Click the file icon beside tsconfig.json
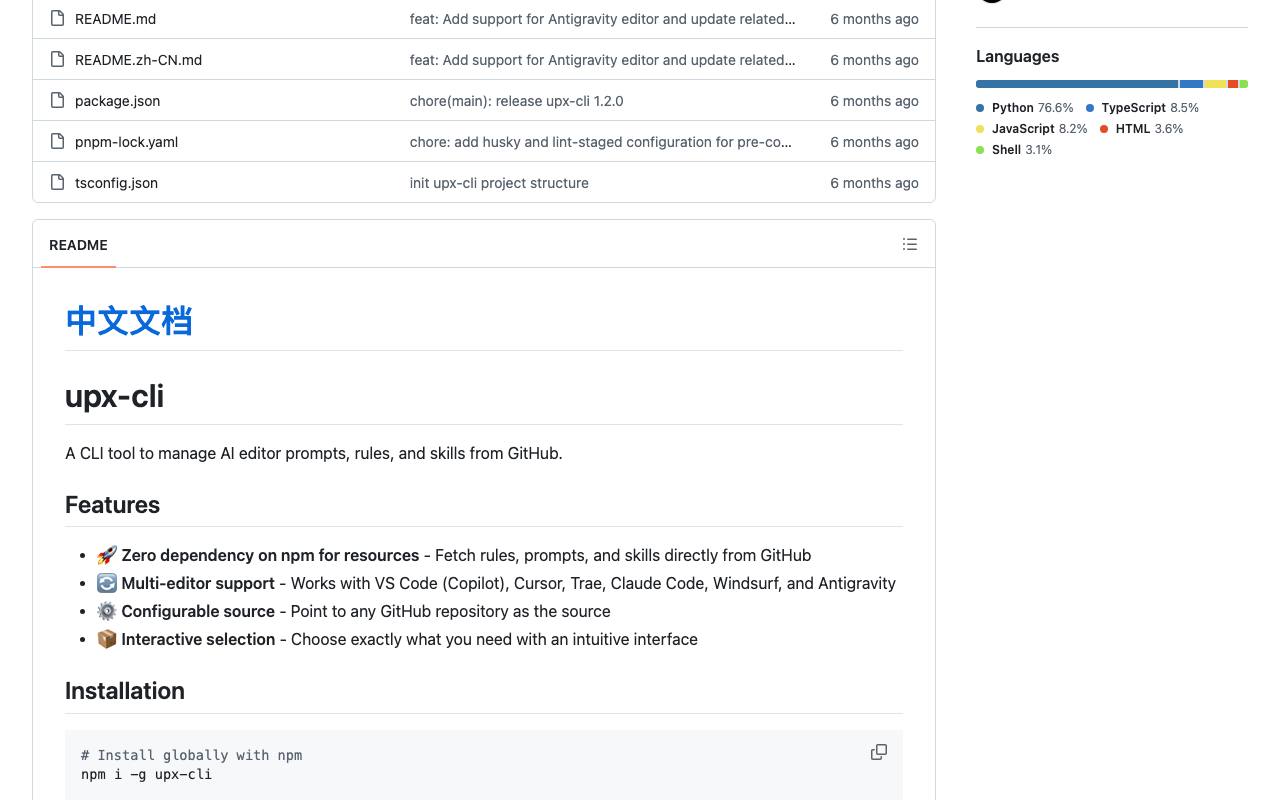Image resolution: width=1280 pixels, height=800 pixels. [x=57, y=182]
